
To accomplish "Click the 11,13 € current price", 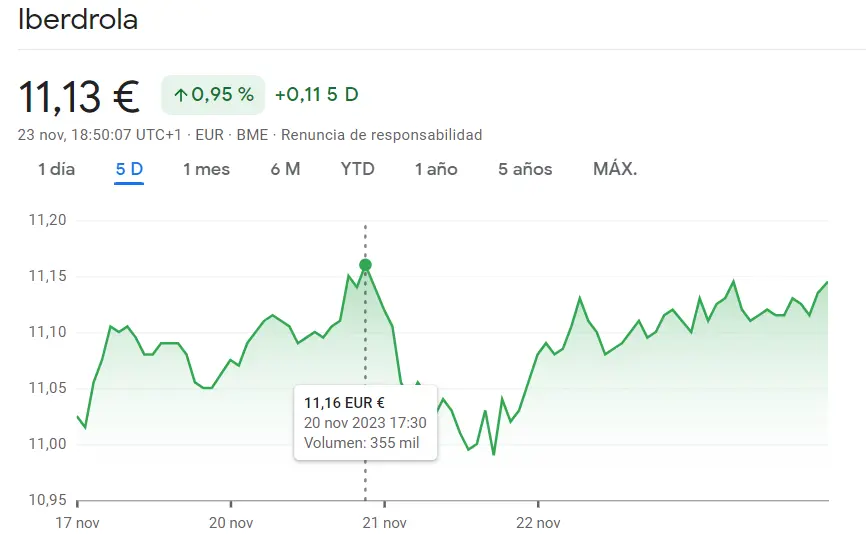I will pyautogui.click(x=79, y=97).
